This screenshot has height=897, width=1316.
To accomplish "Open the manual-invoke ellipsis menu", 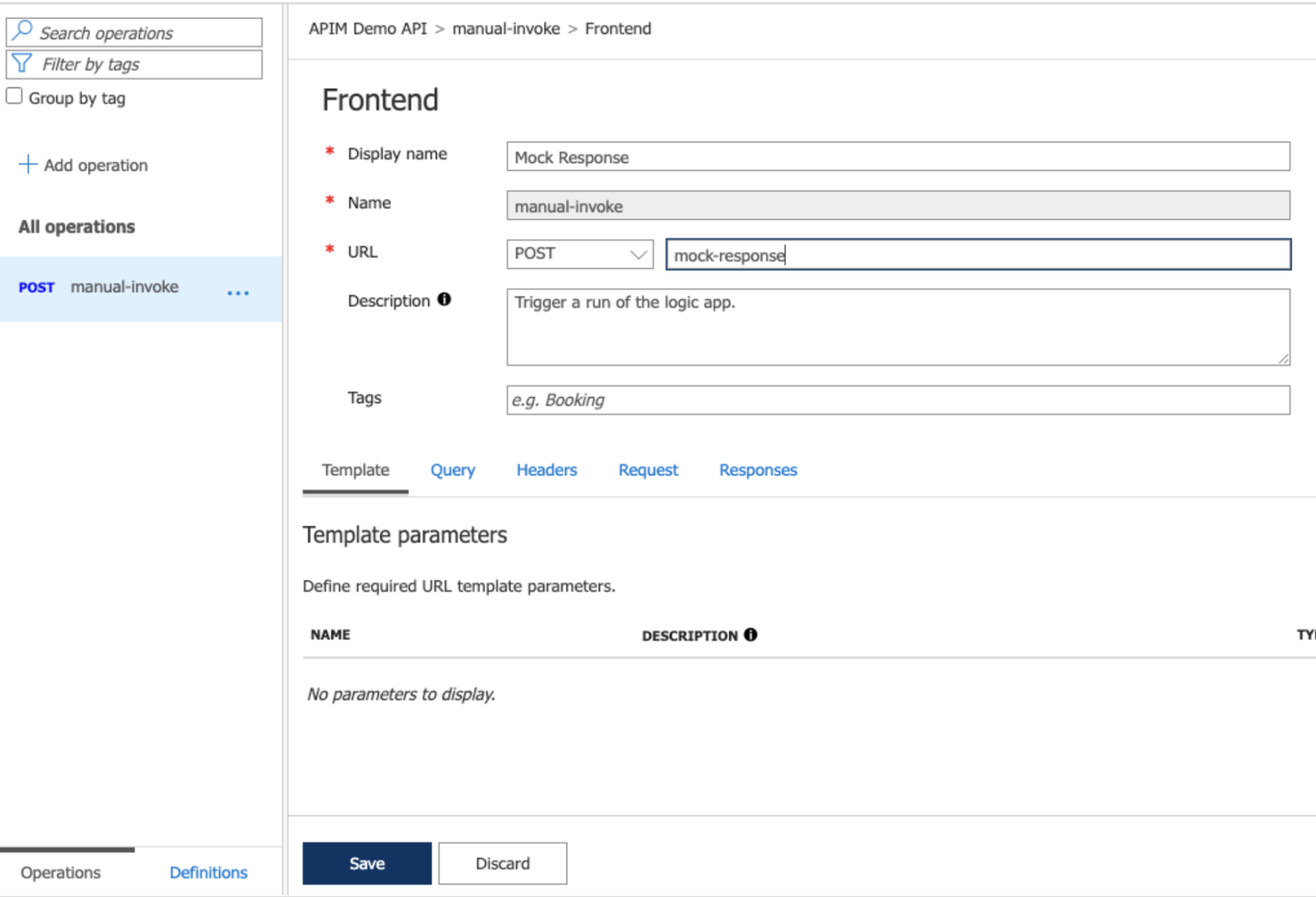I will pyautogui.click(x=238, y=293).
